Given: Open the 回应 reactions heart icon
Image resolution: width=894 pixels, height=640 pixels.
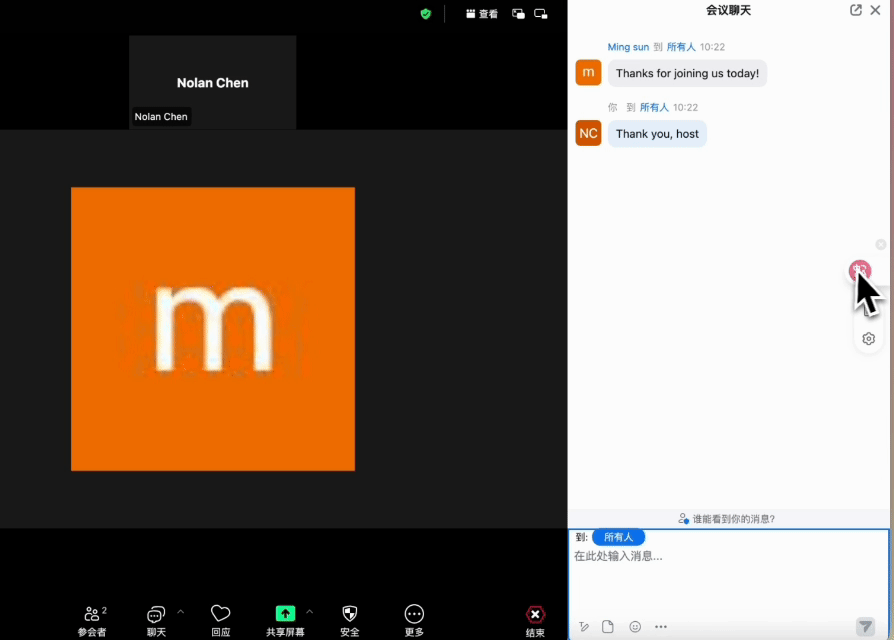Looking at the screenshot, I should click(x=221, y=620).
